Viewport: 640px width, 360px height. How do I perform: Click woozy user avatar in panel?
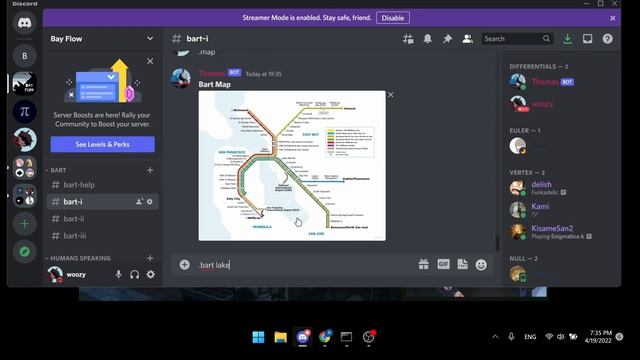pyautogui.click(x=55, y=275)
